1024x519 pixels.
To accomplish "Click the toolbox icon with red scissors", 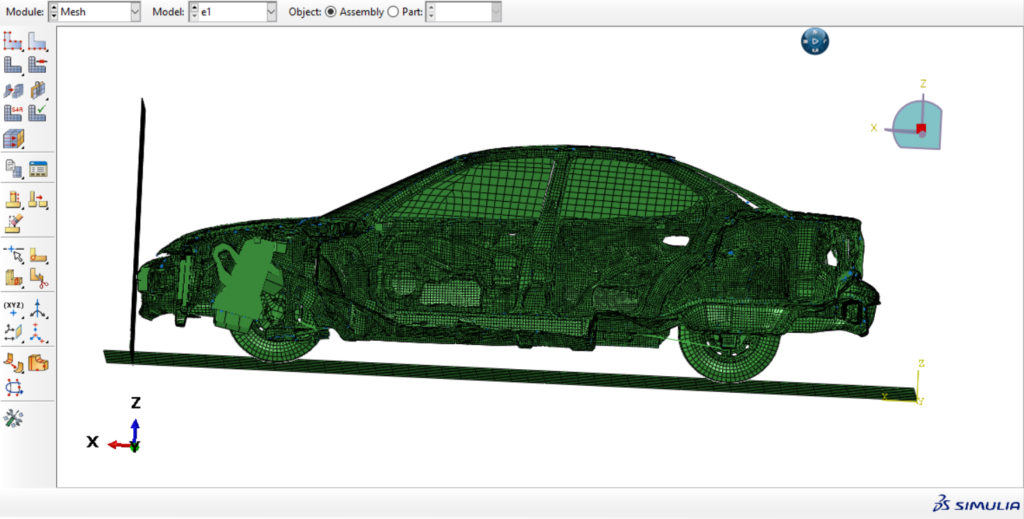I will 37,277.
